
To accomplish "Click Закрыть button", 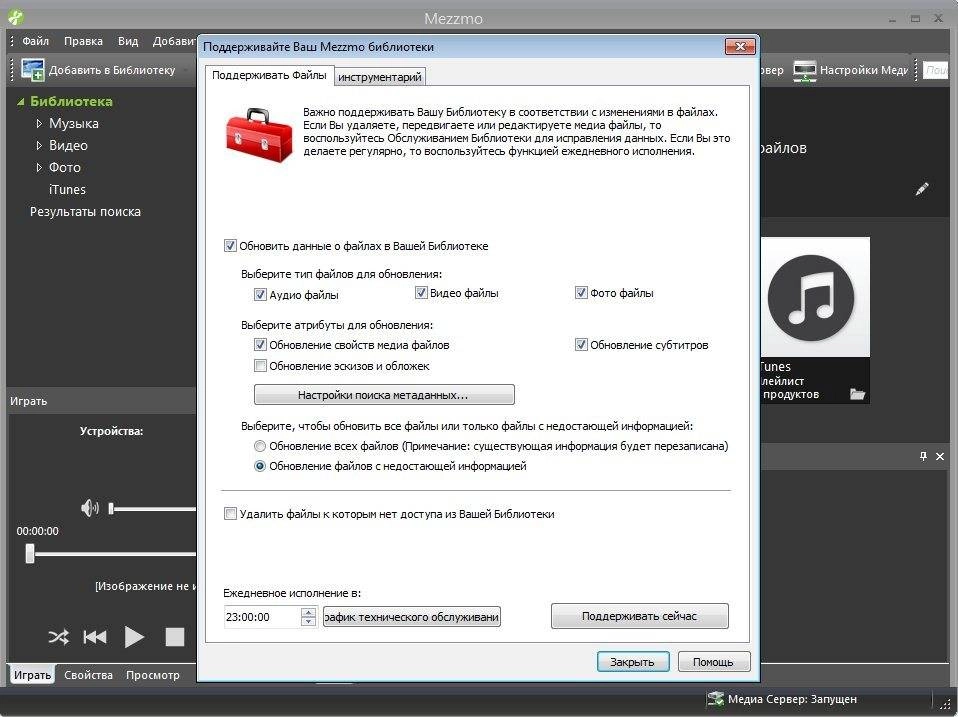I will [633, 661].
